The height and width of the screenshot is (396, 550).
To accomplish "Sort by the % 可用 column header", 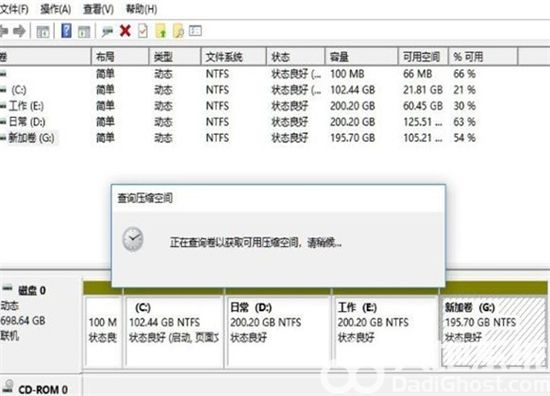I will coord(483,57).
